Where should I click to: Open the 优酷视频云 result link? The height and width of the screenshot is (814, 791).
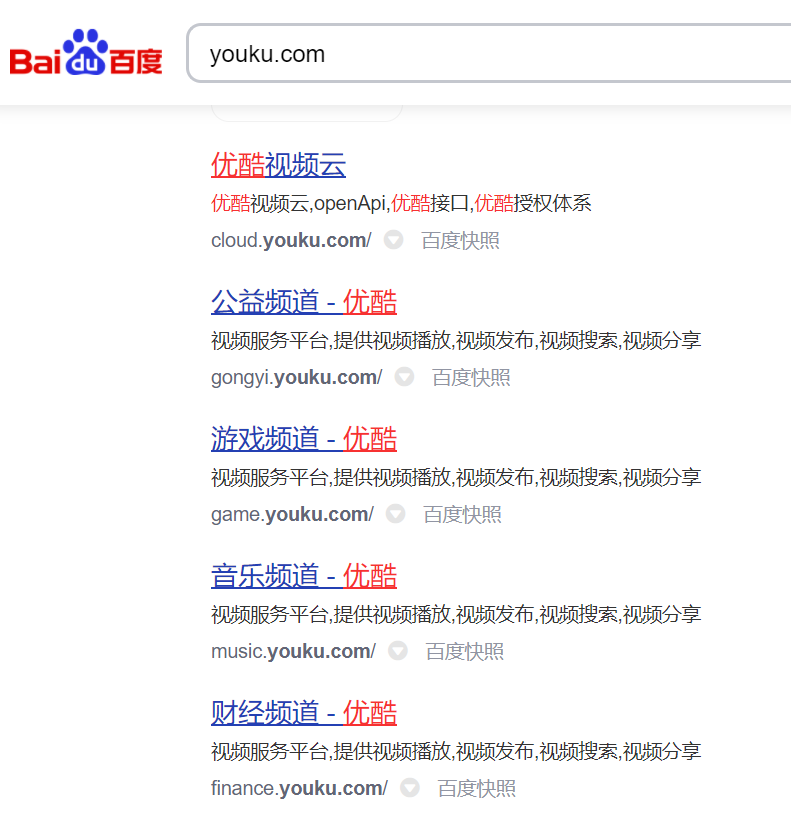click(278, 165)
